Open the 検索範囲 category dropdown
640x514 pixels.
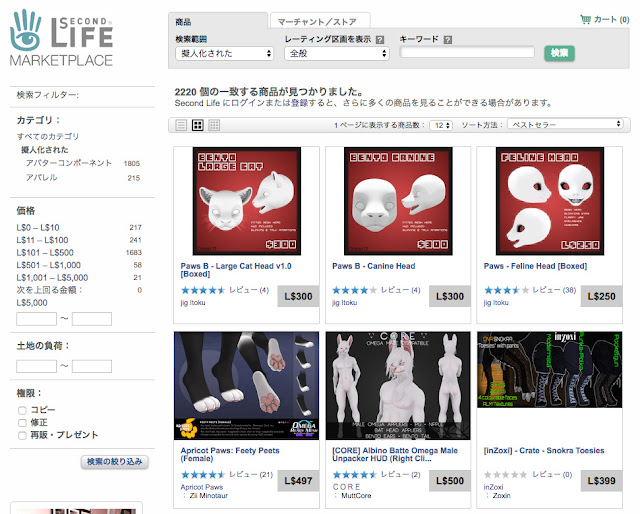(x=224, y=53)
